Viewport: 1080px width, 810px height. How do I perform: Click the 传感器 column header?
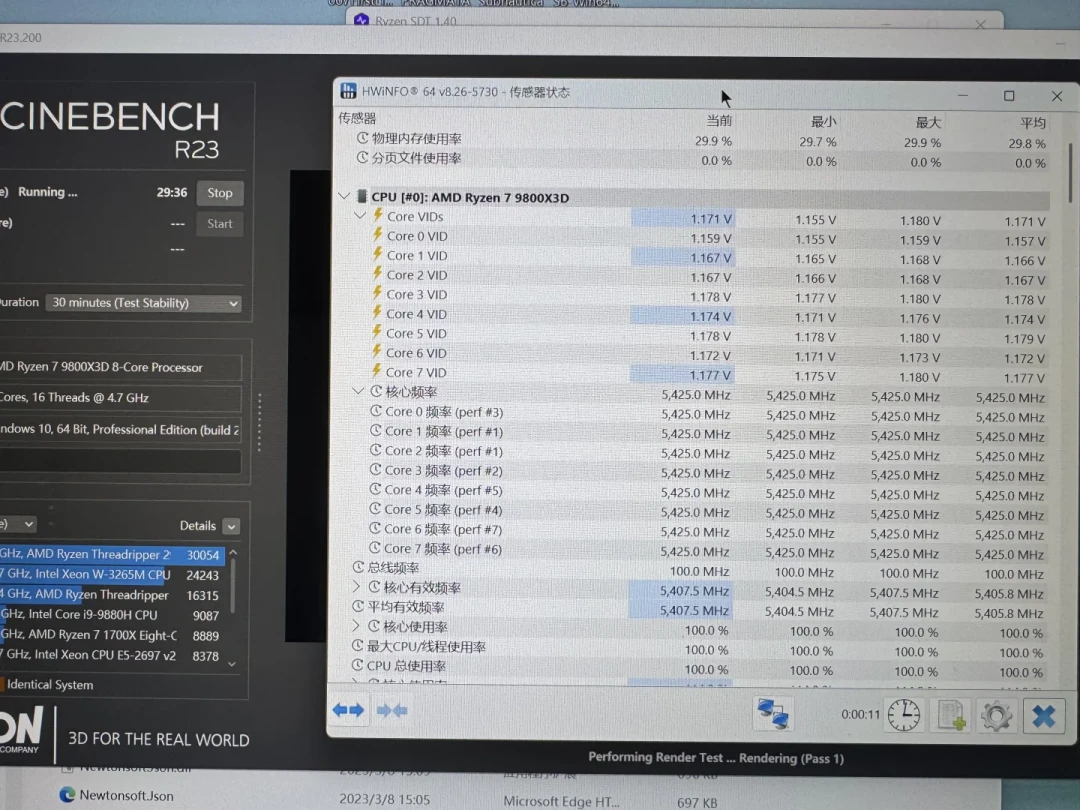(357, 118)
